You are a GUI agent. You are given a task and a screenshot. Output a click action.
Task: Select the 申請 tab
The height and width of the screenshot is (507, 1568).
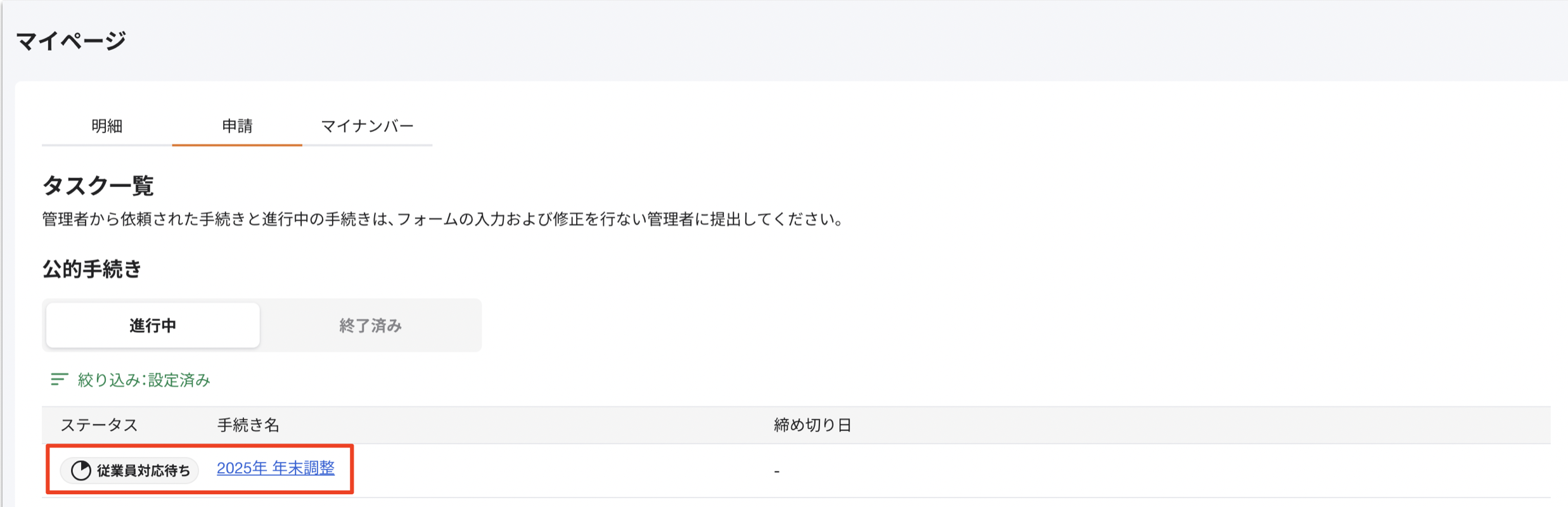237,126
